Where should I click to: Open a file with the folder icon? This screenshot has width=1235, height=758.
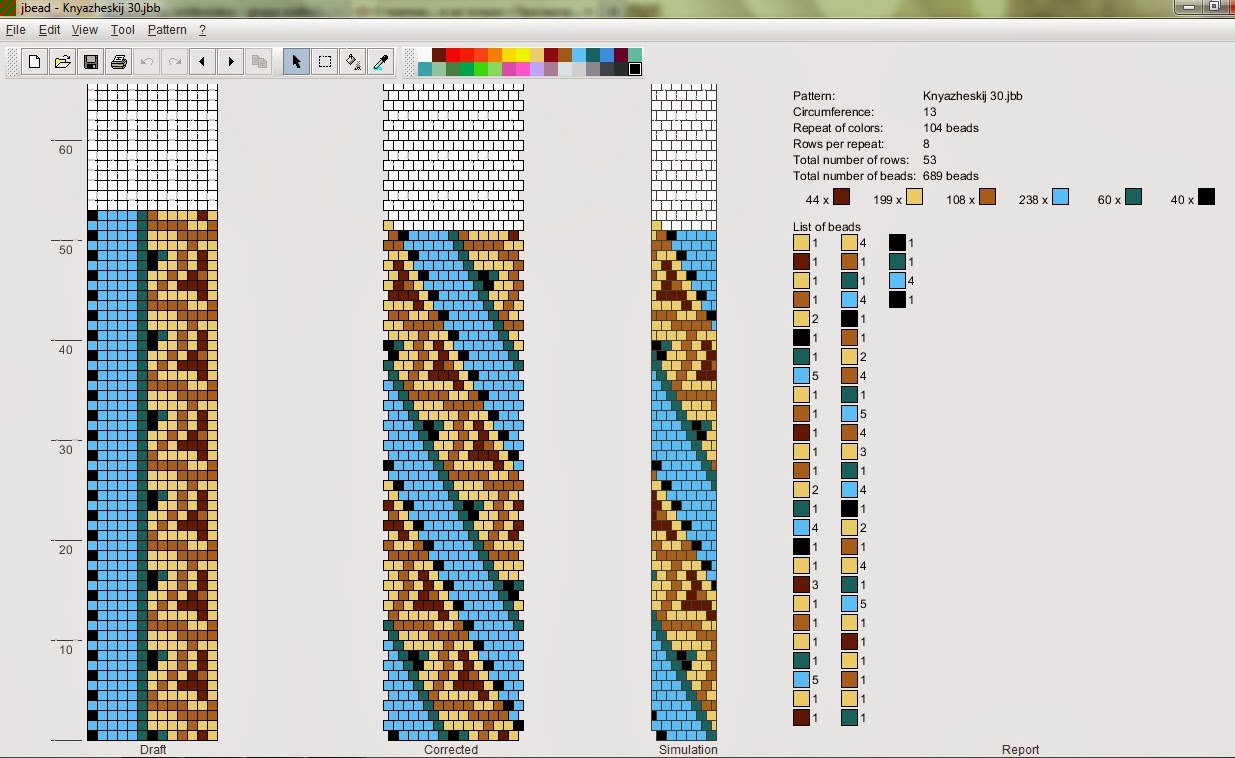click(62, 62)
